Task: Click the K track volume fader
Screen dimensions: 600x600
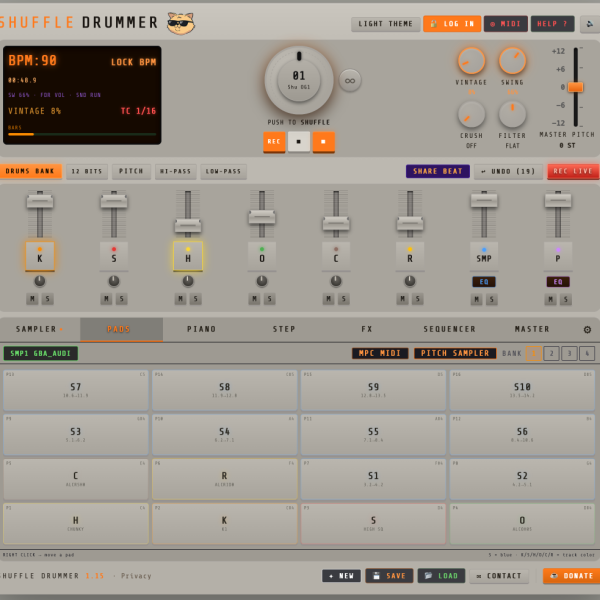Action: 40,201
